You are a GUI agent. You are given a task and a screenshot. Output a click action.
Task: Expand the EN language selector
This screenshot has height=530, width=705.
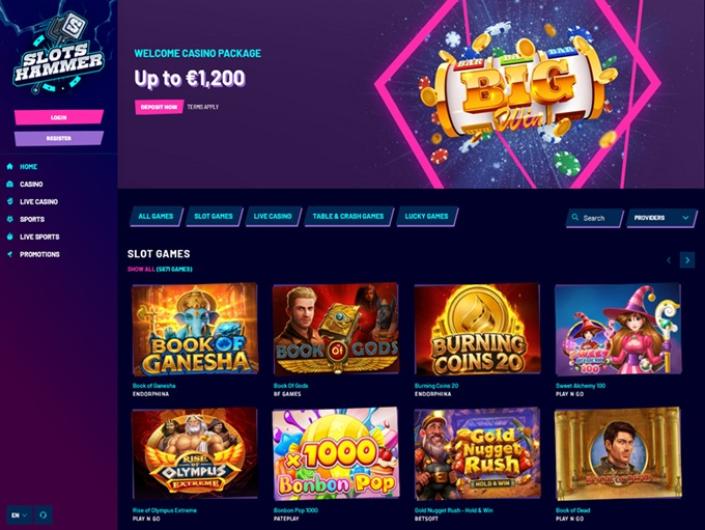[19, 515]
